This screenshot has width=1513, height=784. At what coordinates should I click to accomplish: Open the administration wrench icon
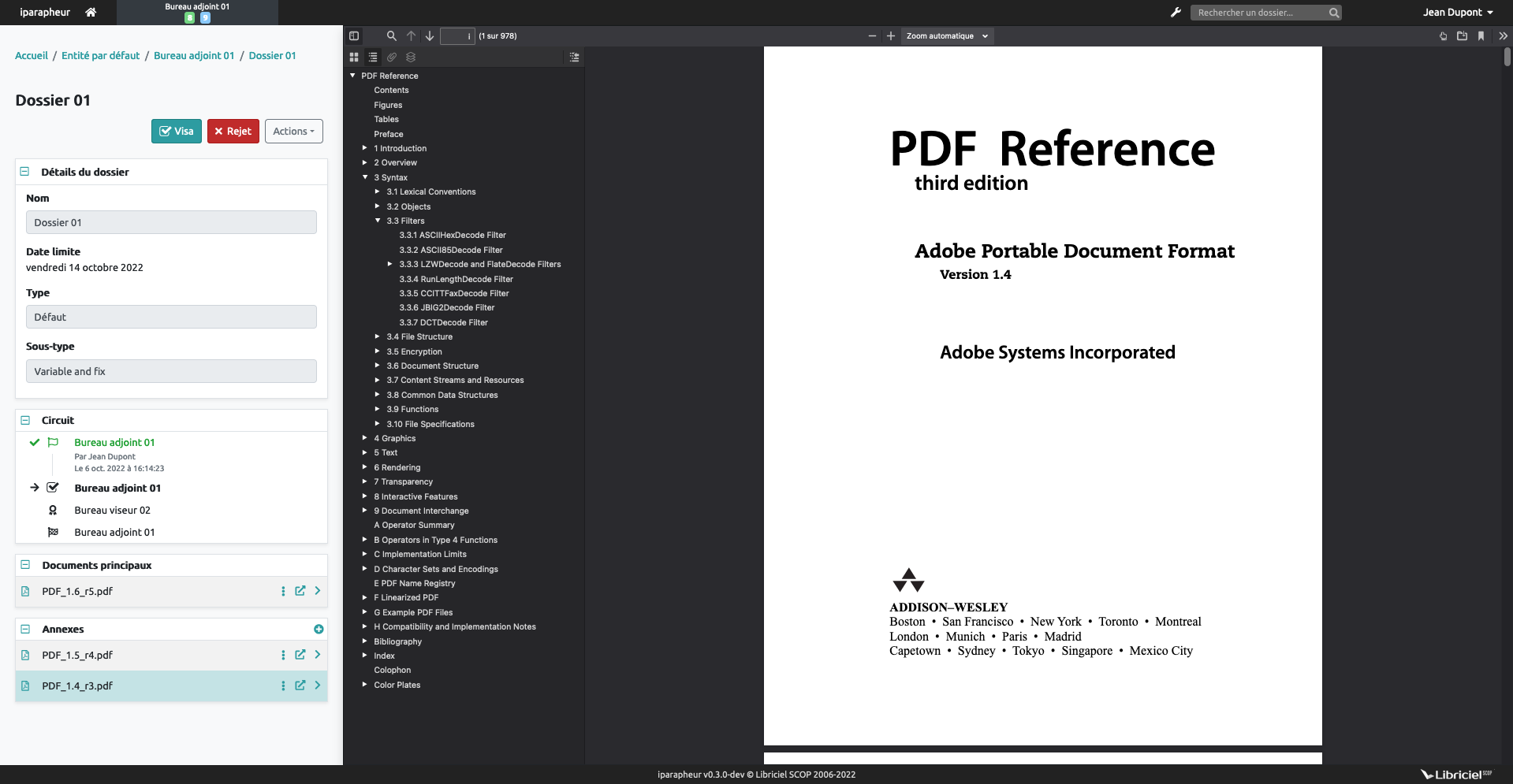click(x=1176, y=12)
